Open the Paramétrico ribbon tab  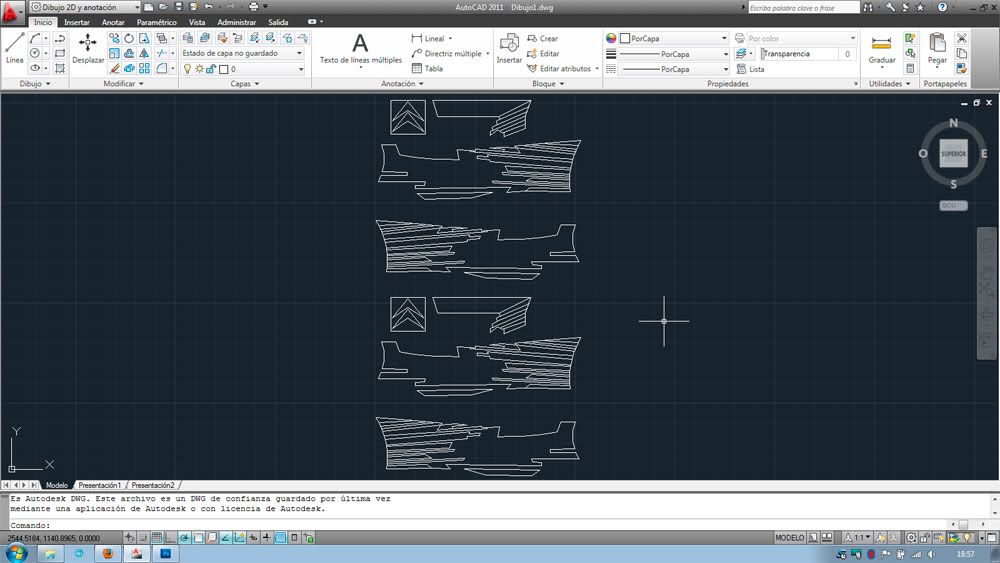(156, 22)
